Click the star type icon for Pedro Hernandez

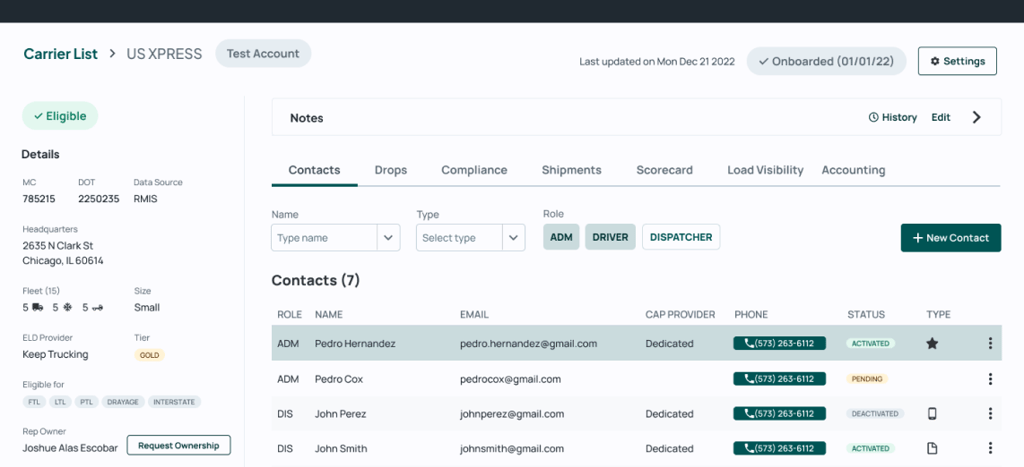click(x=932, y=344)
